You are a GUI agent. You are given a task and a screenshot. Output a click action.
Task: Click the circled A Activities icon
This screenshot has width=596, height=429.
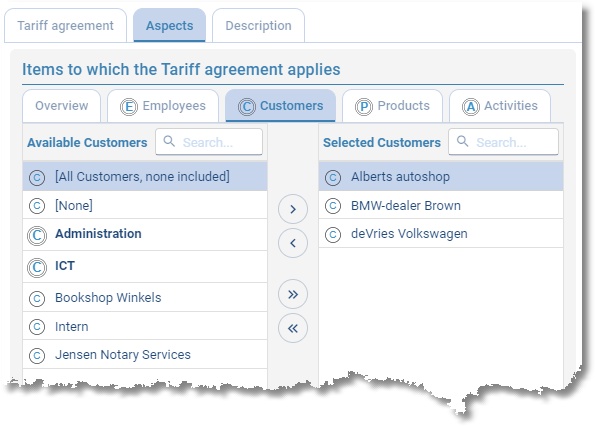[471, 107]
